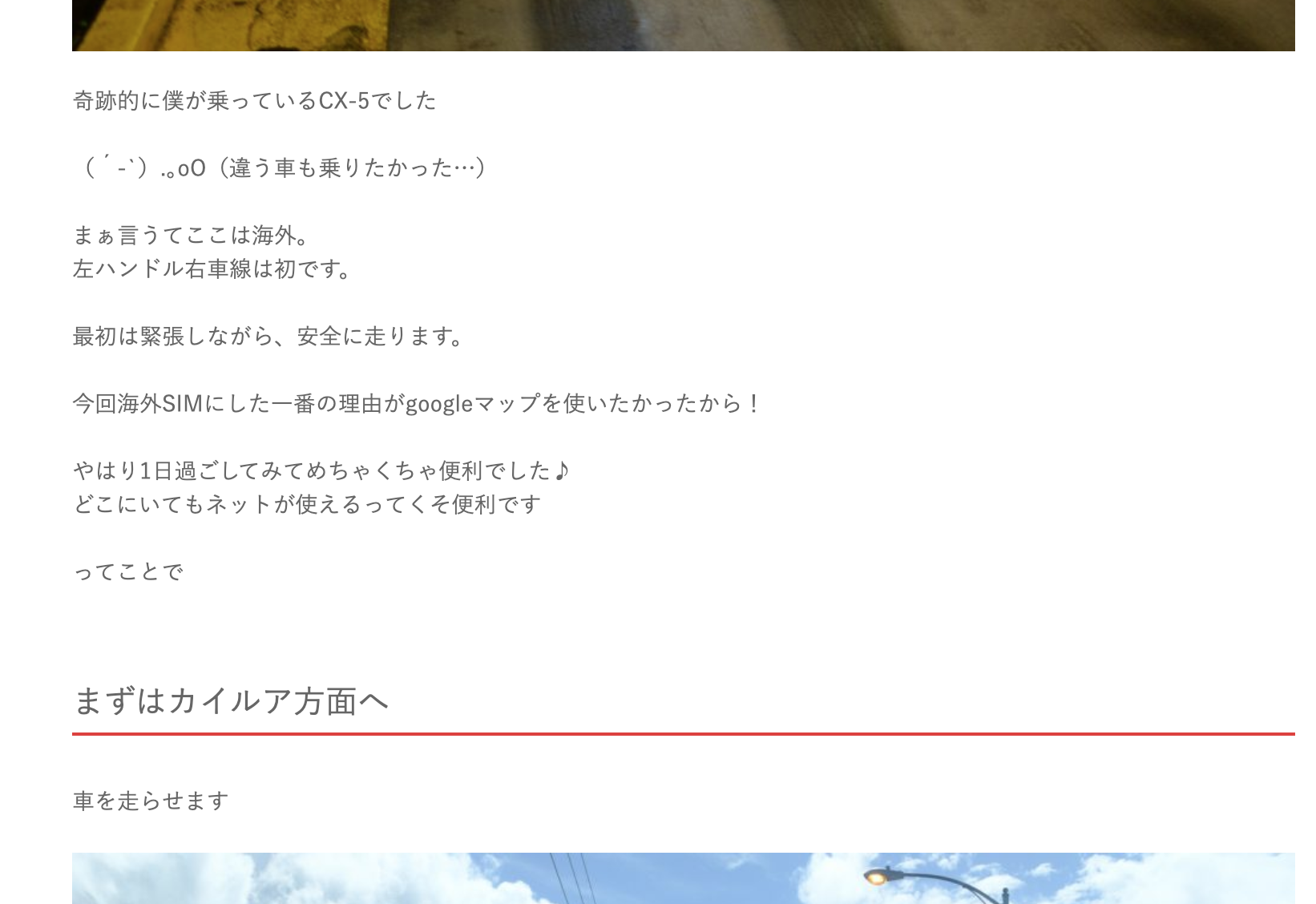
Task: Click the heading まずはカイルア方面へ
Action: [x=231, y=701]
